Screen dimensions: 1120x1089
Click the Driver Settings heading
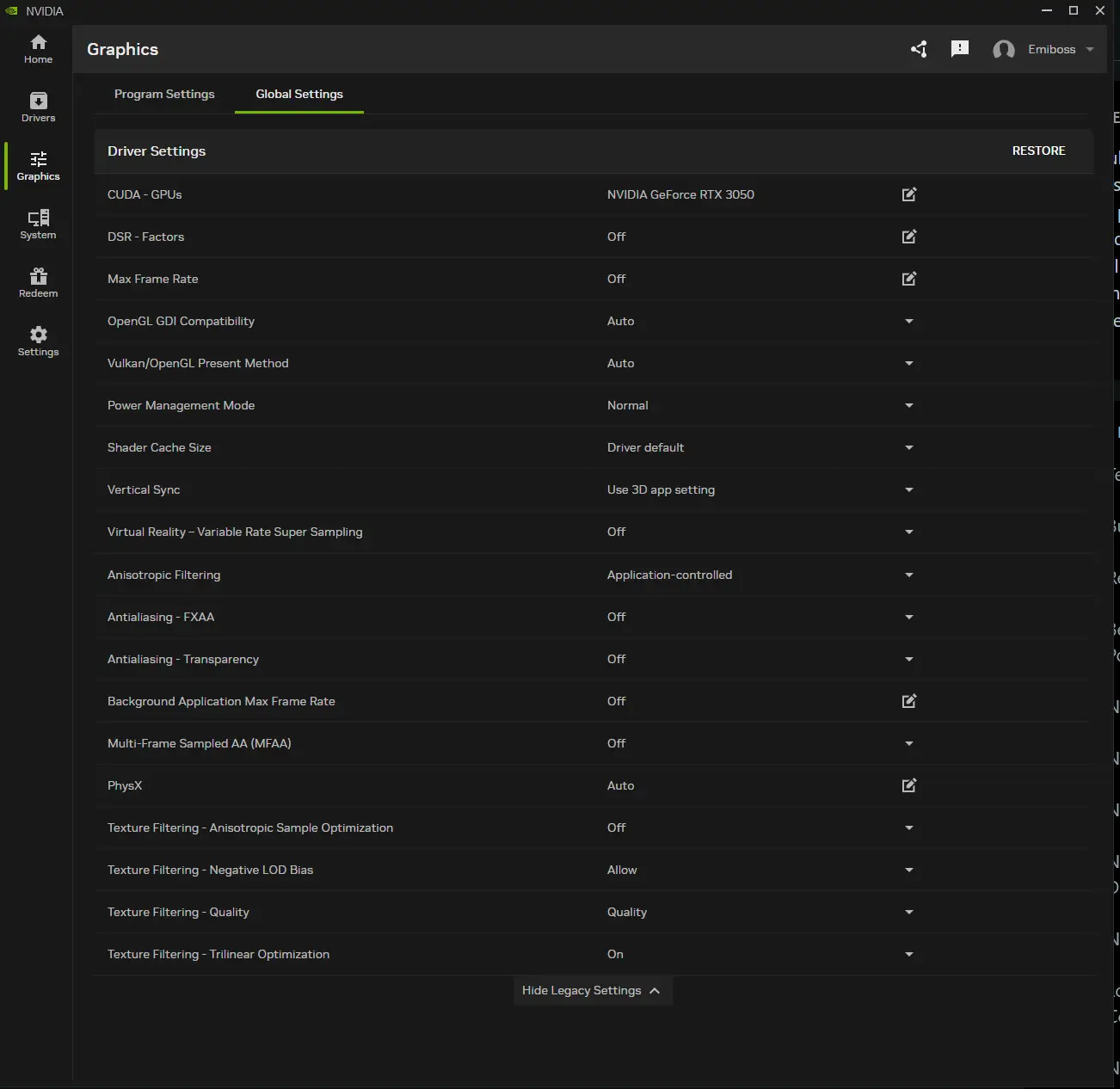157,151
